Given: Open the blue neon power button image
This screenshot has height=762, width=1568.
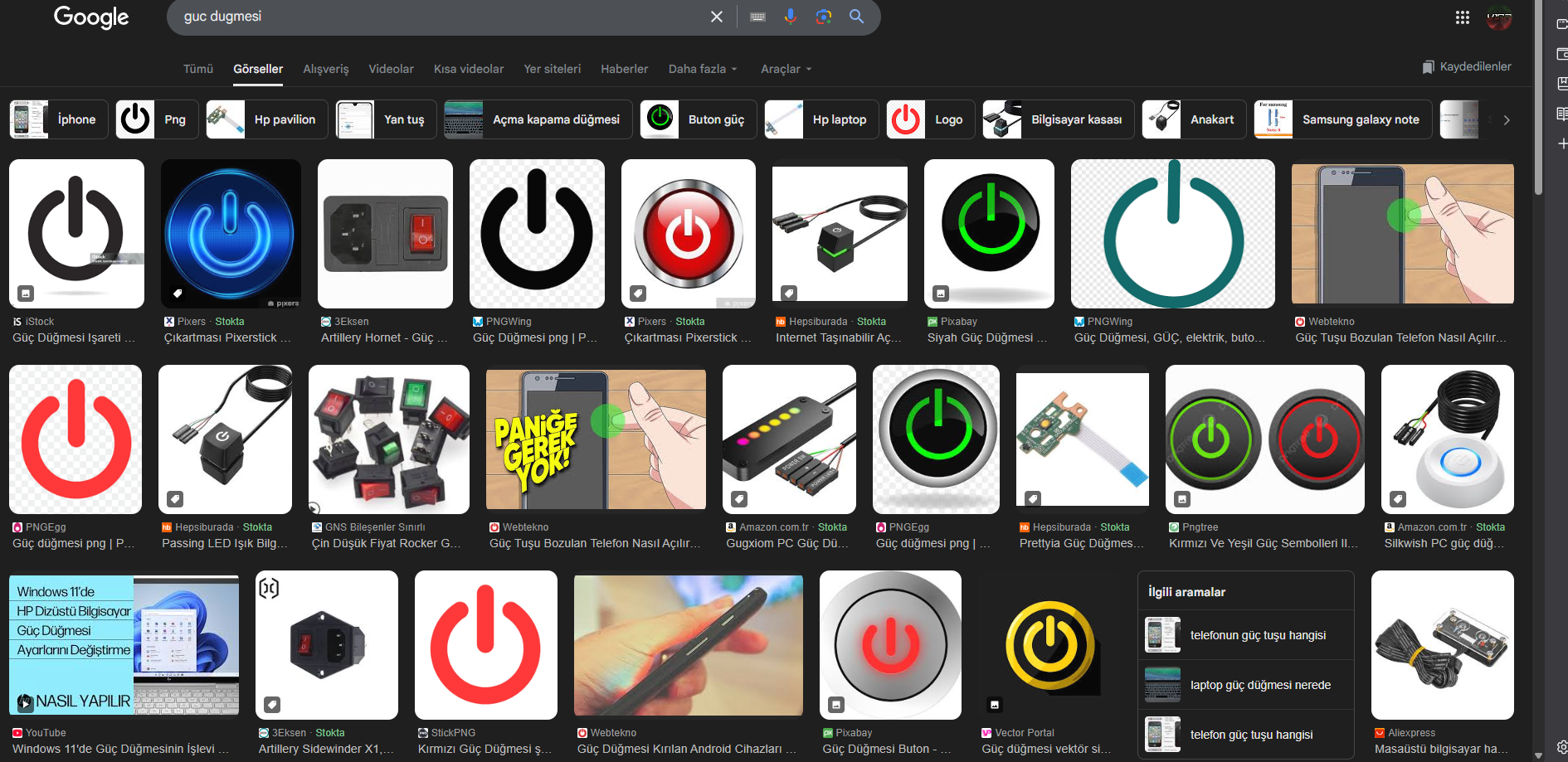Looking at the screenshot, I should (x=231, y=234).
